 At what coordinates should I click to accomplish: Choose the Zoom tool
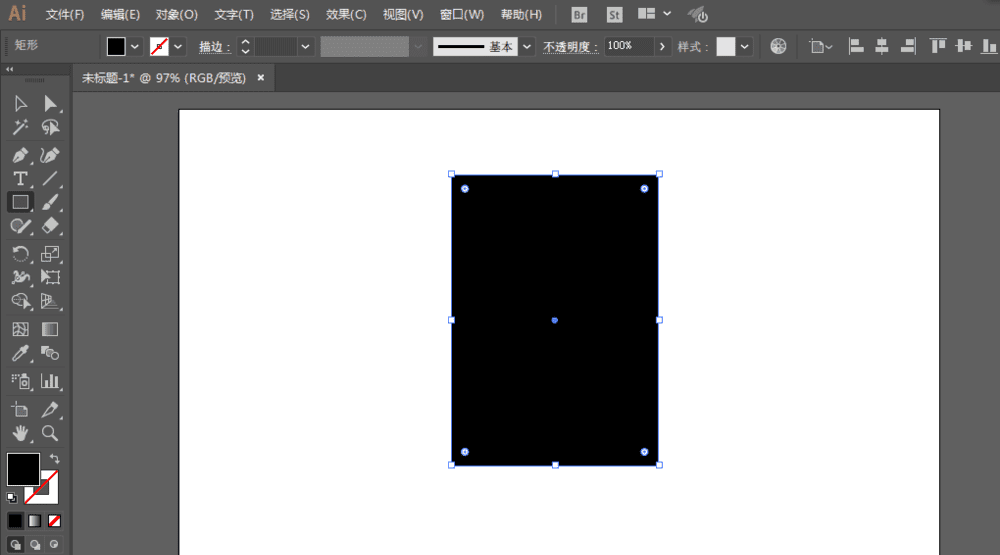coord(50,434)
